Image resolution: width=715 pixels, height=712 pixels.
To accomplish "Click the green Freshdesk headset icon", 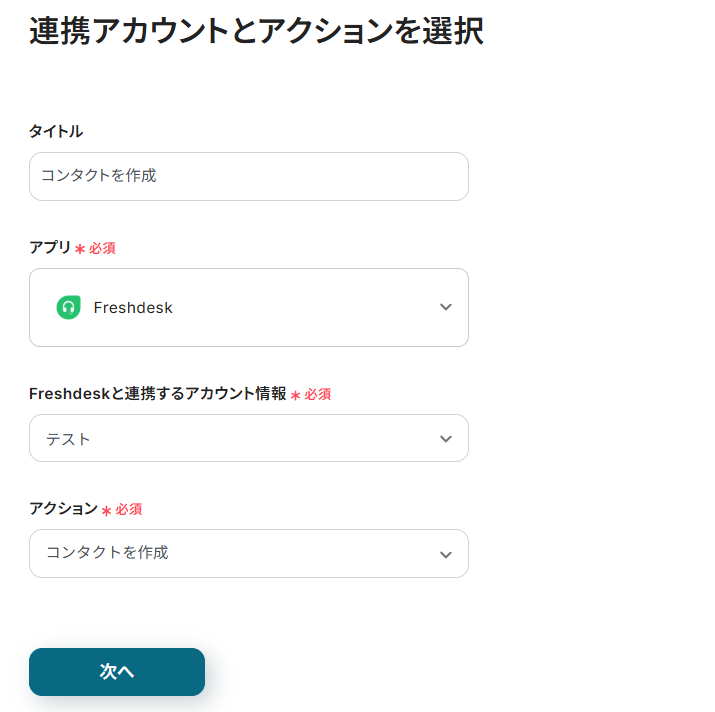I will 68,308.
